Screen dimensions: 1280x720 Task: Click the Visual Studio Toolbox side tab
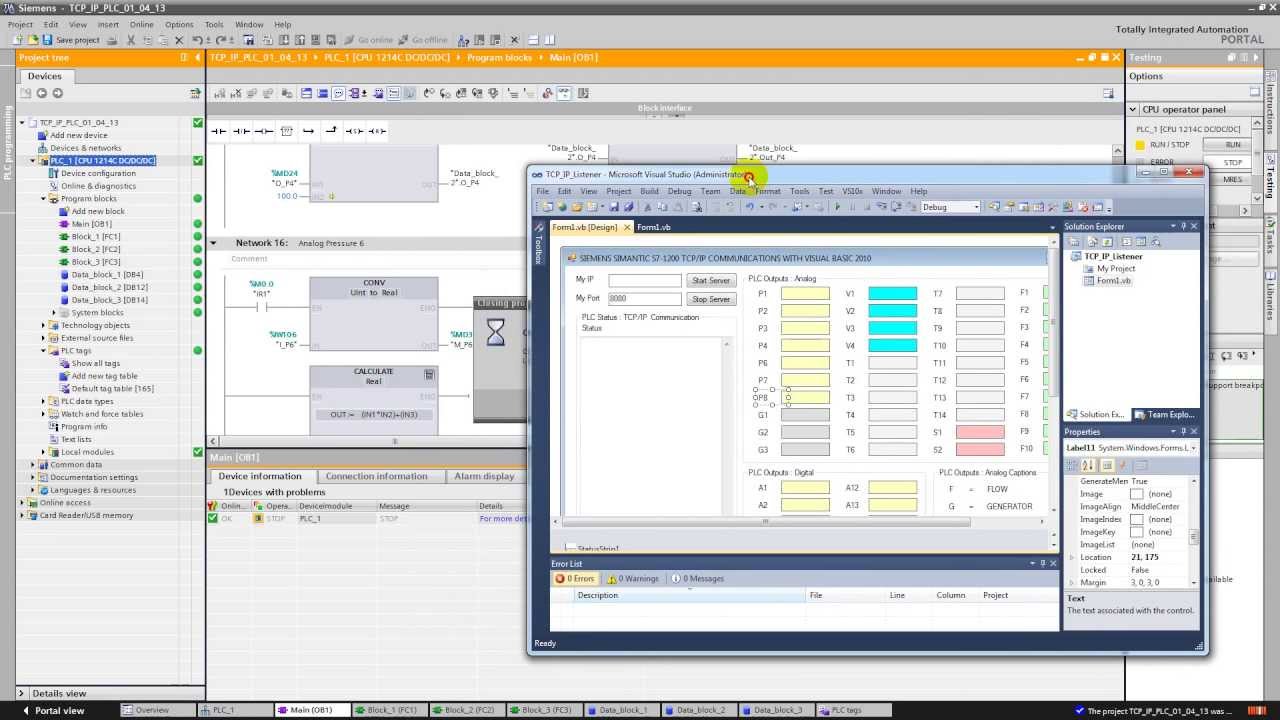(538, 246)
